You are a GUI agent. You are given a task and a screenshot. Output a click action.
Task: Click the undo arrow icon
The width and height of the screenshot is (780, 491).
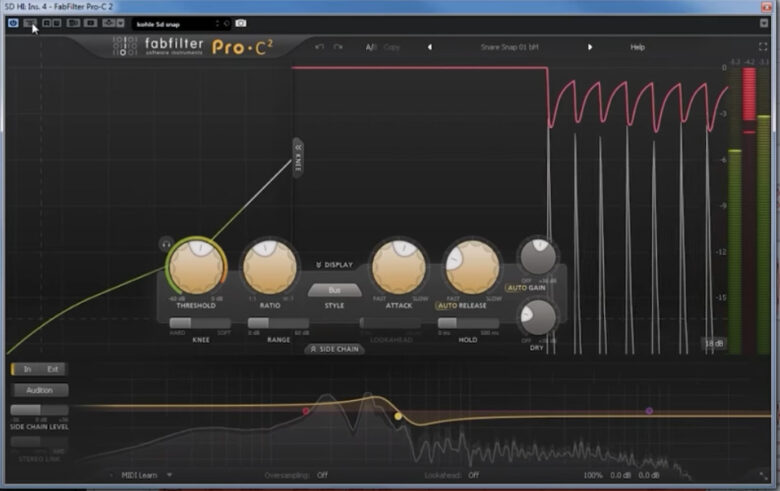click(319, 47)
